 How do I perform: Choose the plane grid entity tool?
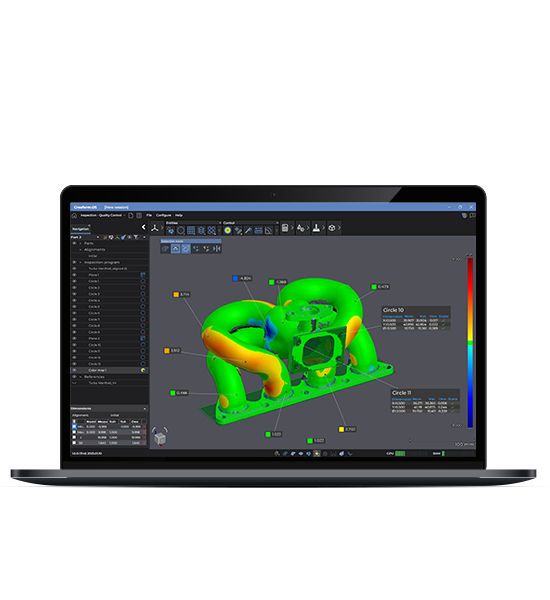pyautogui.click(x=191, y=230)
